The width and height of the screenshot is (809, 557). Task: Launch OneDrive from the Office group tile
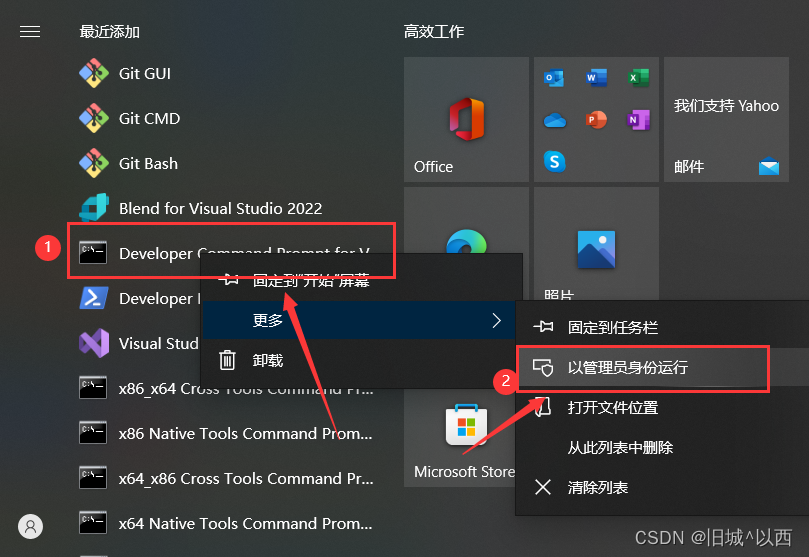pos(555,121)
